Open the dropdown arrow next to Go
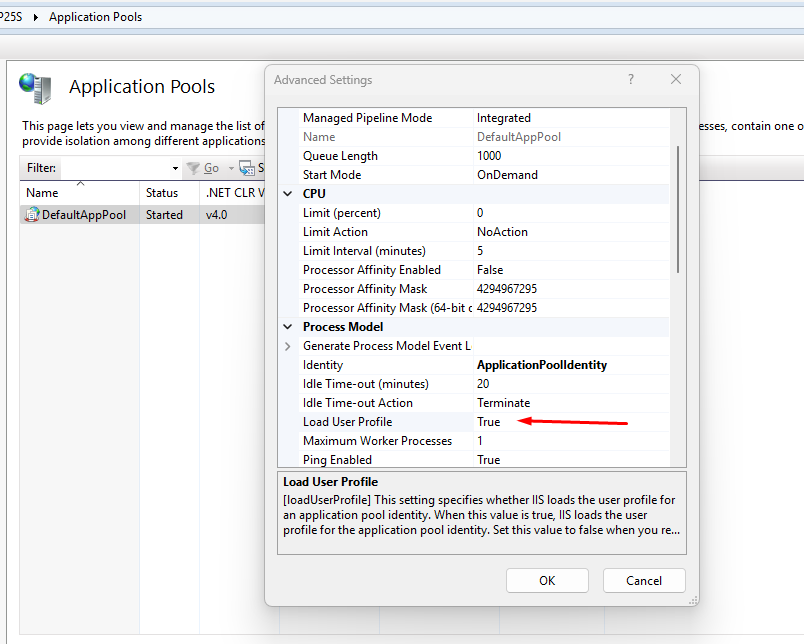Image resolution: width=804 pixels, height=644 pixels. tap(230, 168)
